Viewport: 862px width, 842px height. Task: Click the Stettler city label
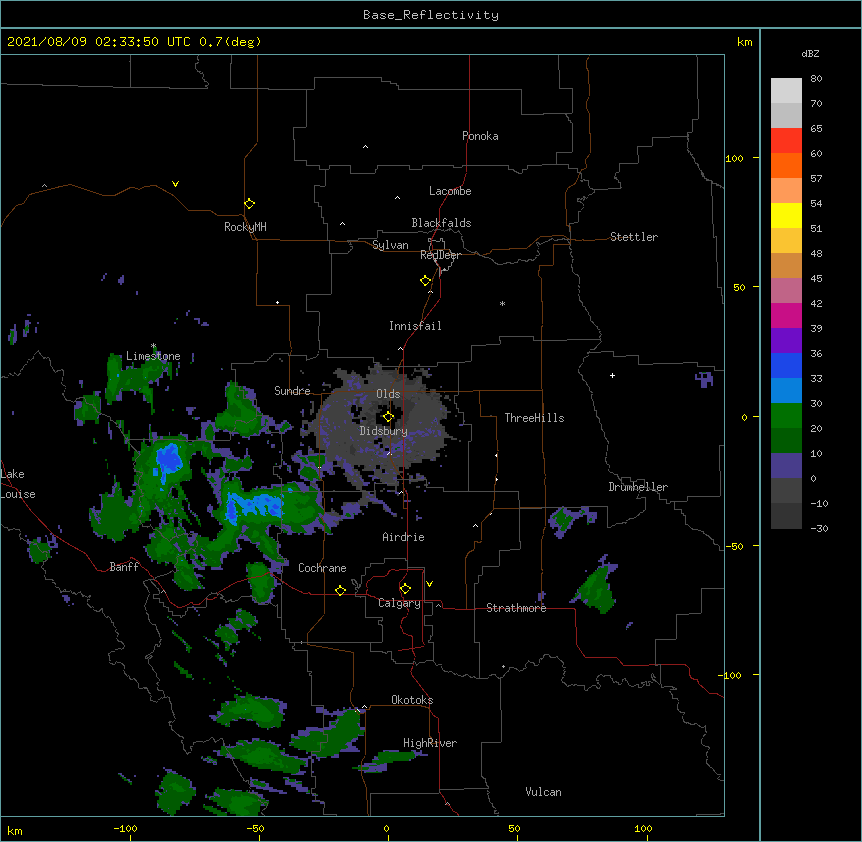[634, 237]
